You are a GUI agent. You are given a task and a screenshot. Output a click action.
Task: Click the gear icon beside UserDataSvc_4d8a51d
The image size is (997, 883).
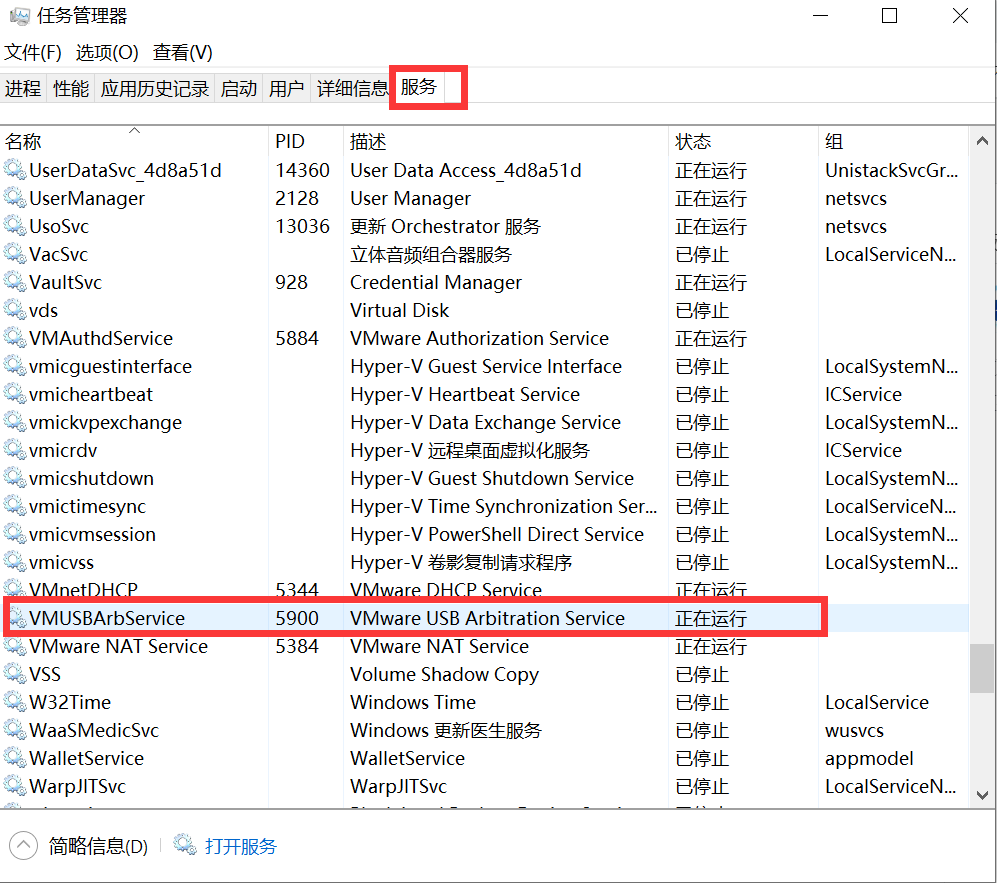point(15,170)
